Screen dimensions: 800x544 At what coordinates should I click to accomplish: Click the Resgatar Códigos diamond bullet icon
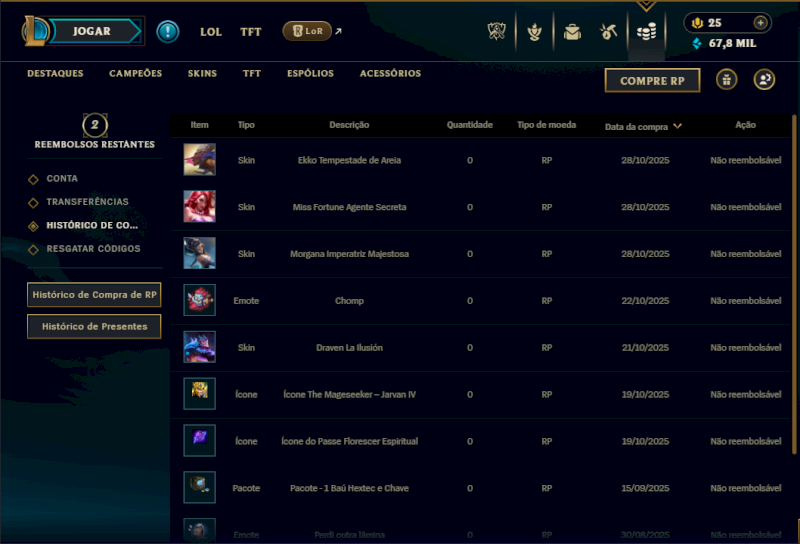(x=33, y=250)
